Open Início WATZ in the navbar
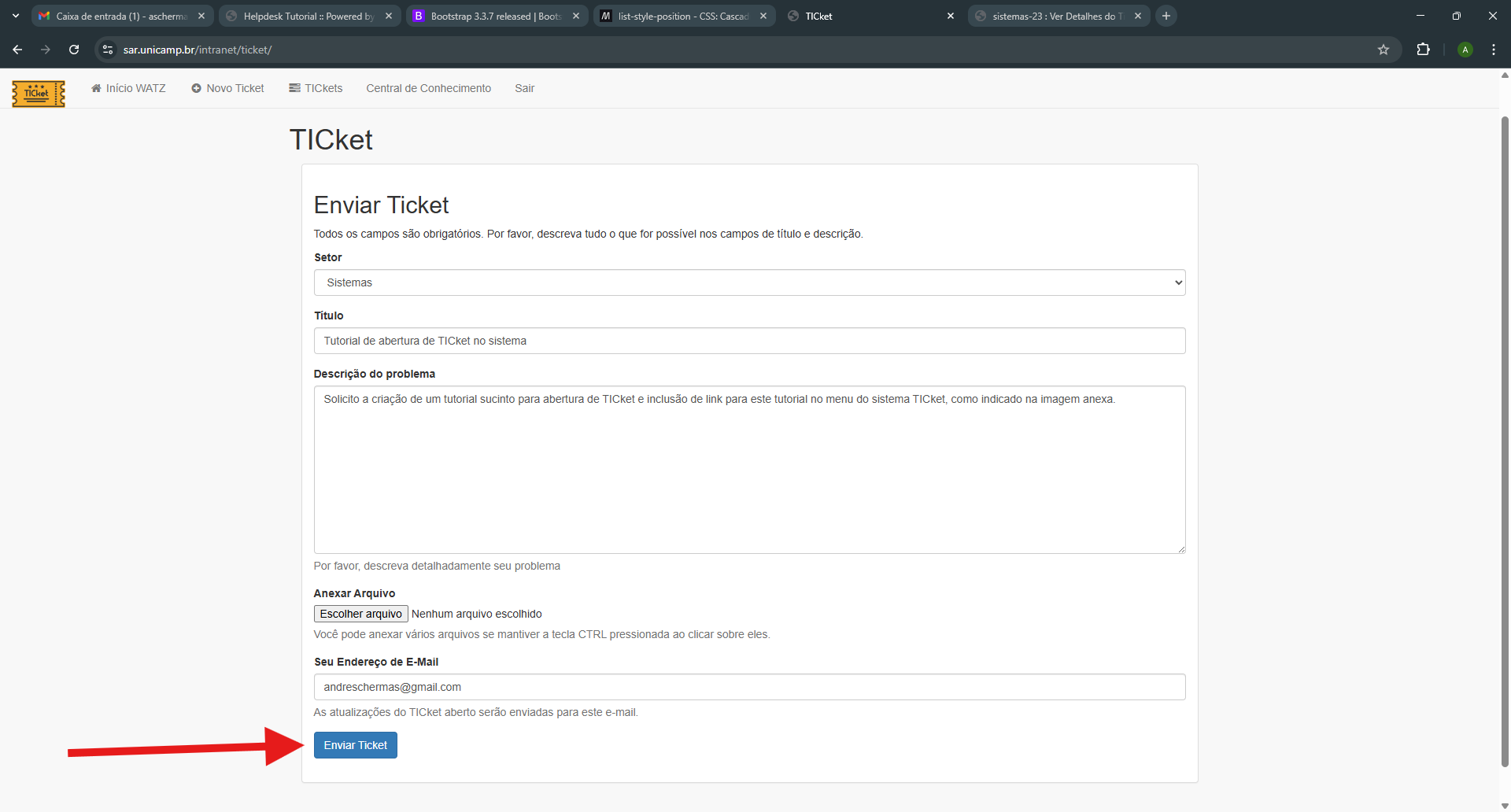Image resolution: width=1511 pixels, height=812 pixels. point(128,88)
